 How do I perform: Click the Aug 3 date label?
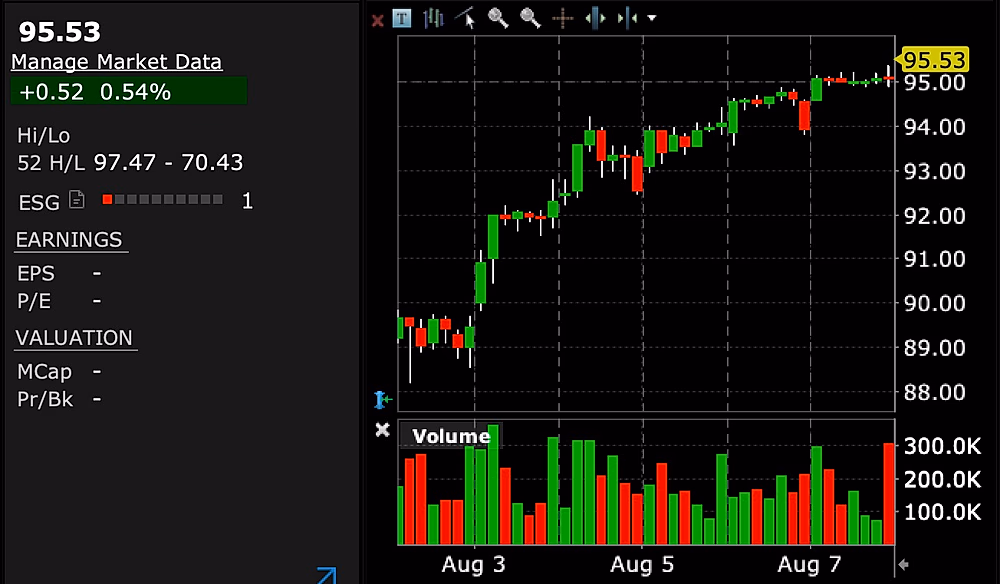(x=474, y=564)
